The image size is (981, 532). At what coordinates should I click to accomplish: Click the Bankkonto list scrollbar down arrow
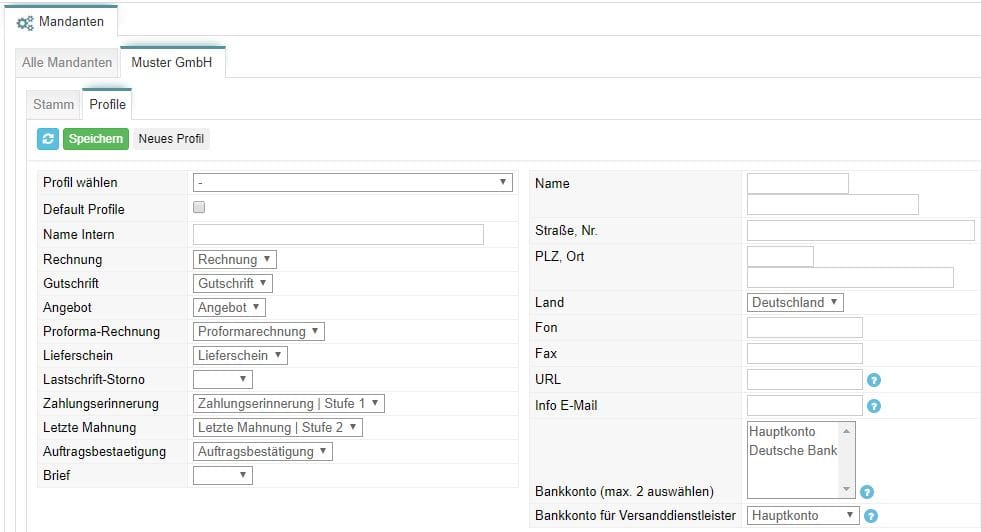tap(846, 489)
